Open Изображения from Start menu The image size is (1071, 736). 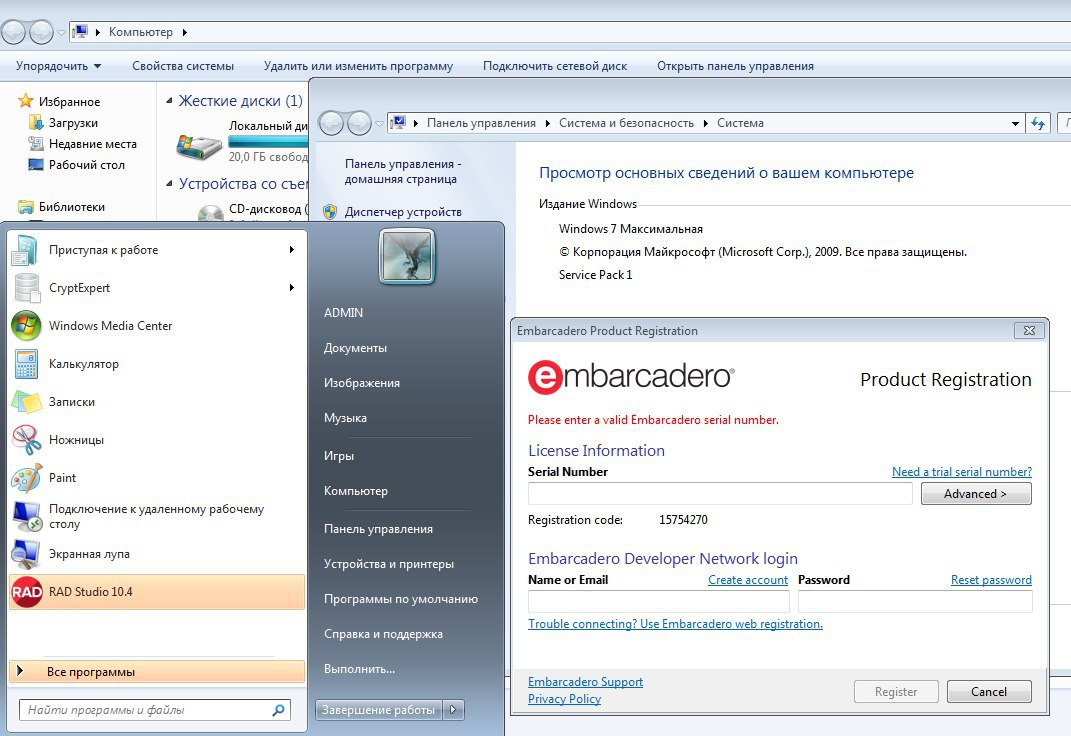pyautogui.click(x=362, y=383)
